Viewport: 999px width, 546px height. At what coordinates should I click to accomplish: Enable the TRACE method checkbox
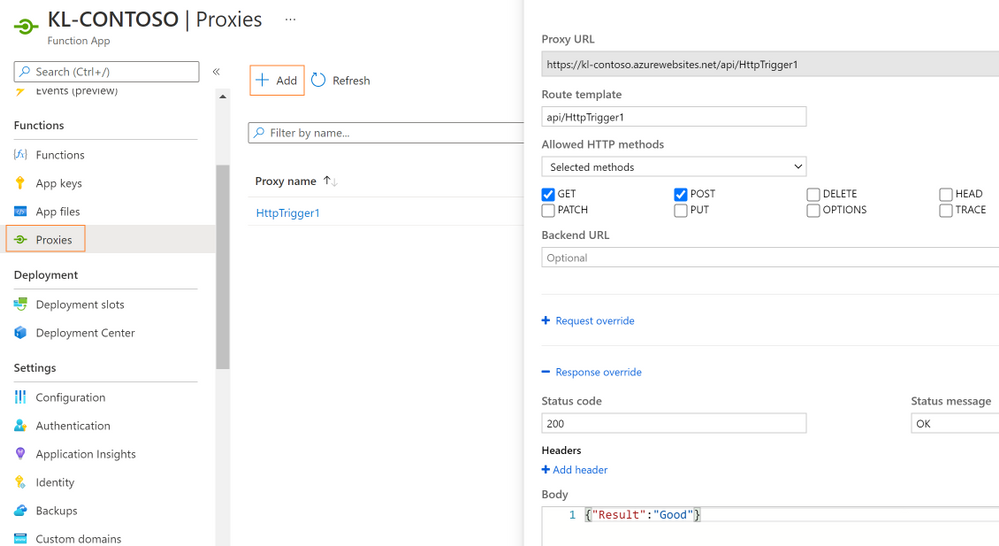(945, 210)
